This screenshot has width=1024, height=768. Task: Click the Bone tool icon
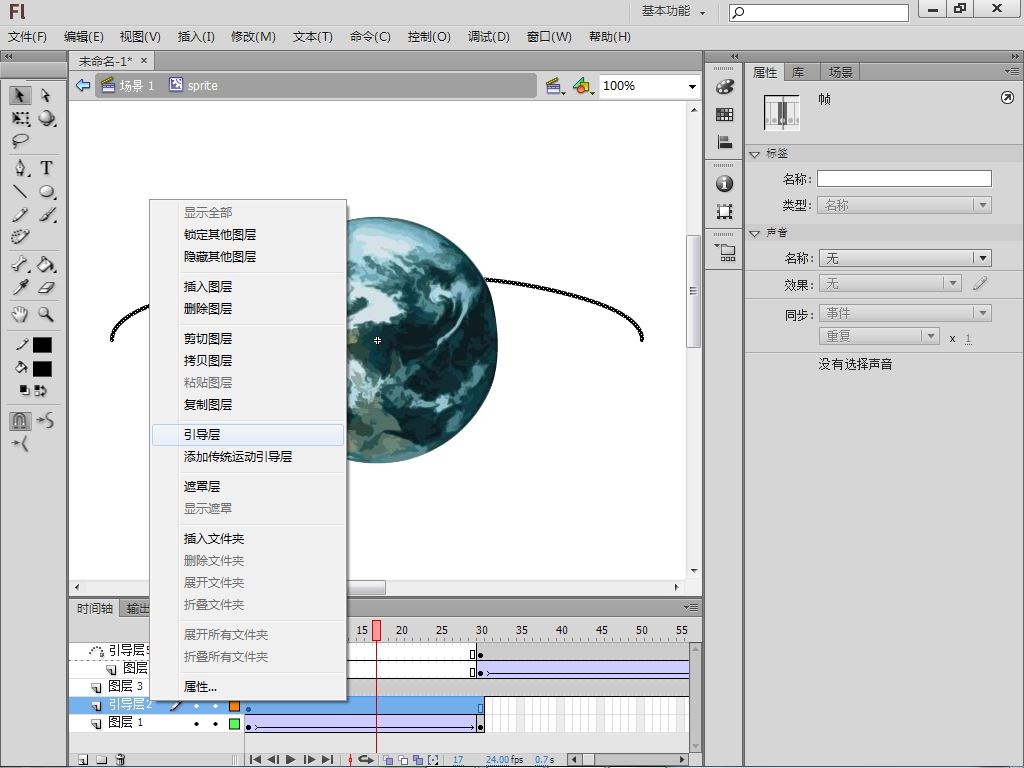point(20,265)
